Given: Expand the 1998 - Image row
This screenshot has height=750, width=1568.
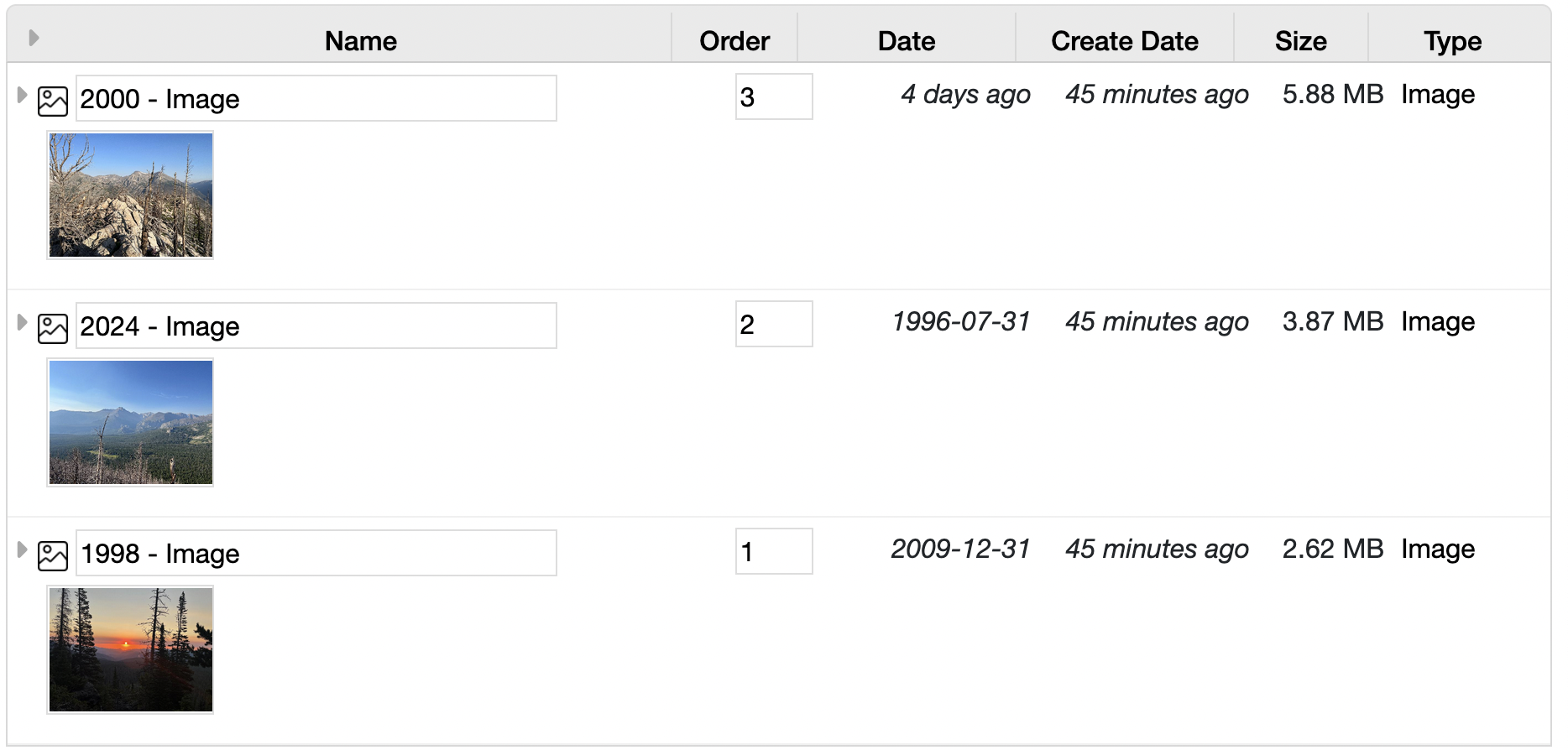Looking at the screenshot, I should pos(23,550).
